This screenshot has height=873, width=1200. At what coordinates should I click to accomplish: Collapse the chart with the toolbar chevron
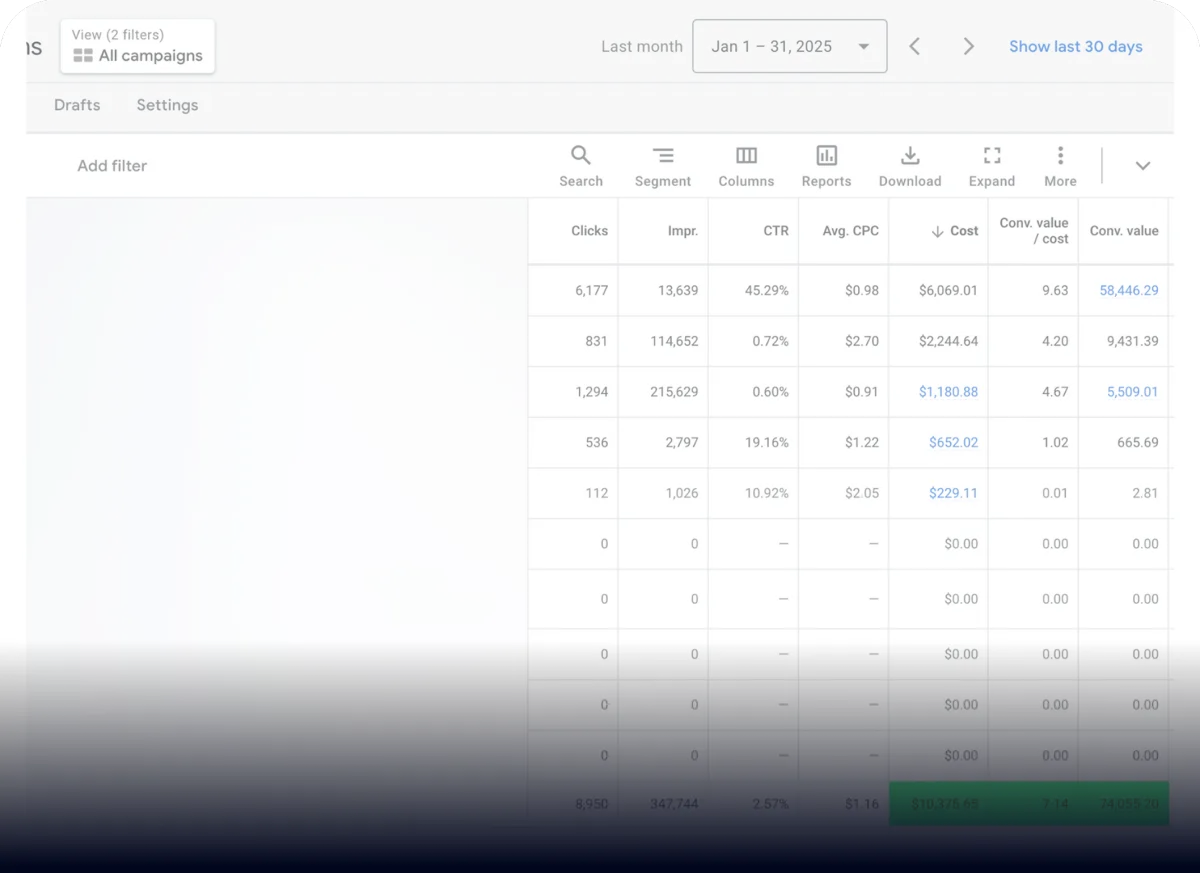(x=1143, y=166)
